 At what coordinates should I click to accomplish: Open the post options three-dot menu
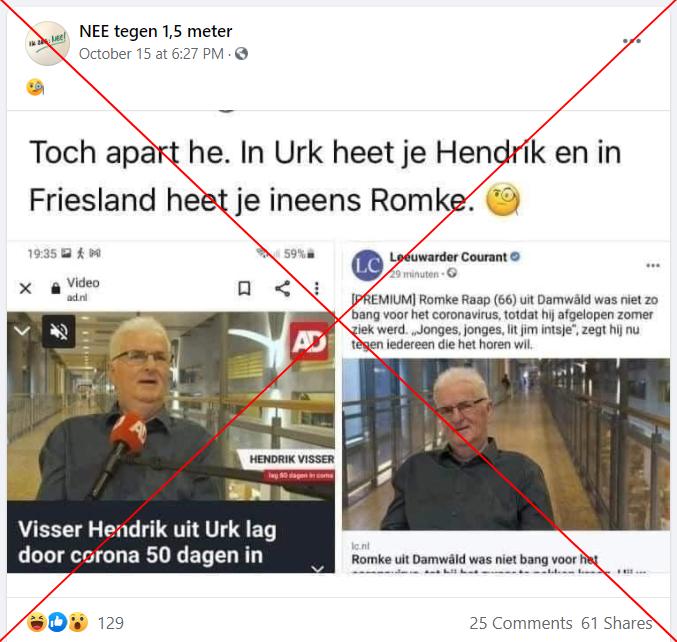tap(631, 41)
